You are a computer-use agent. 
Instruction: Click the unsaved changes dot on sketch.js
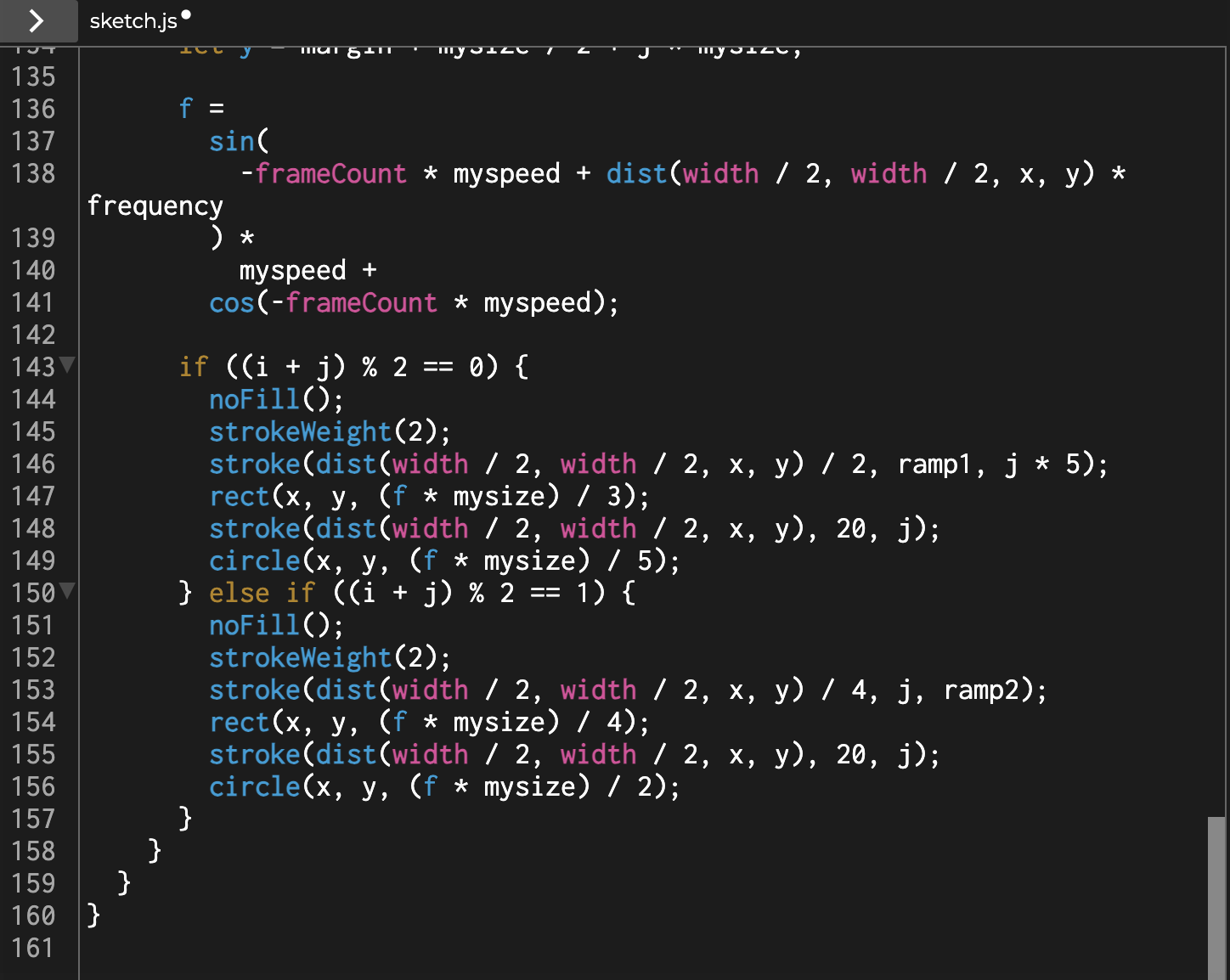pos(185,14)
